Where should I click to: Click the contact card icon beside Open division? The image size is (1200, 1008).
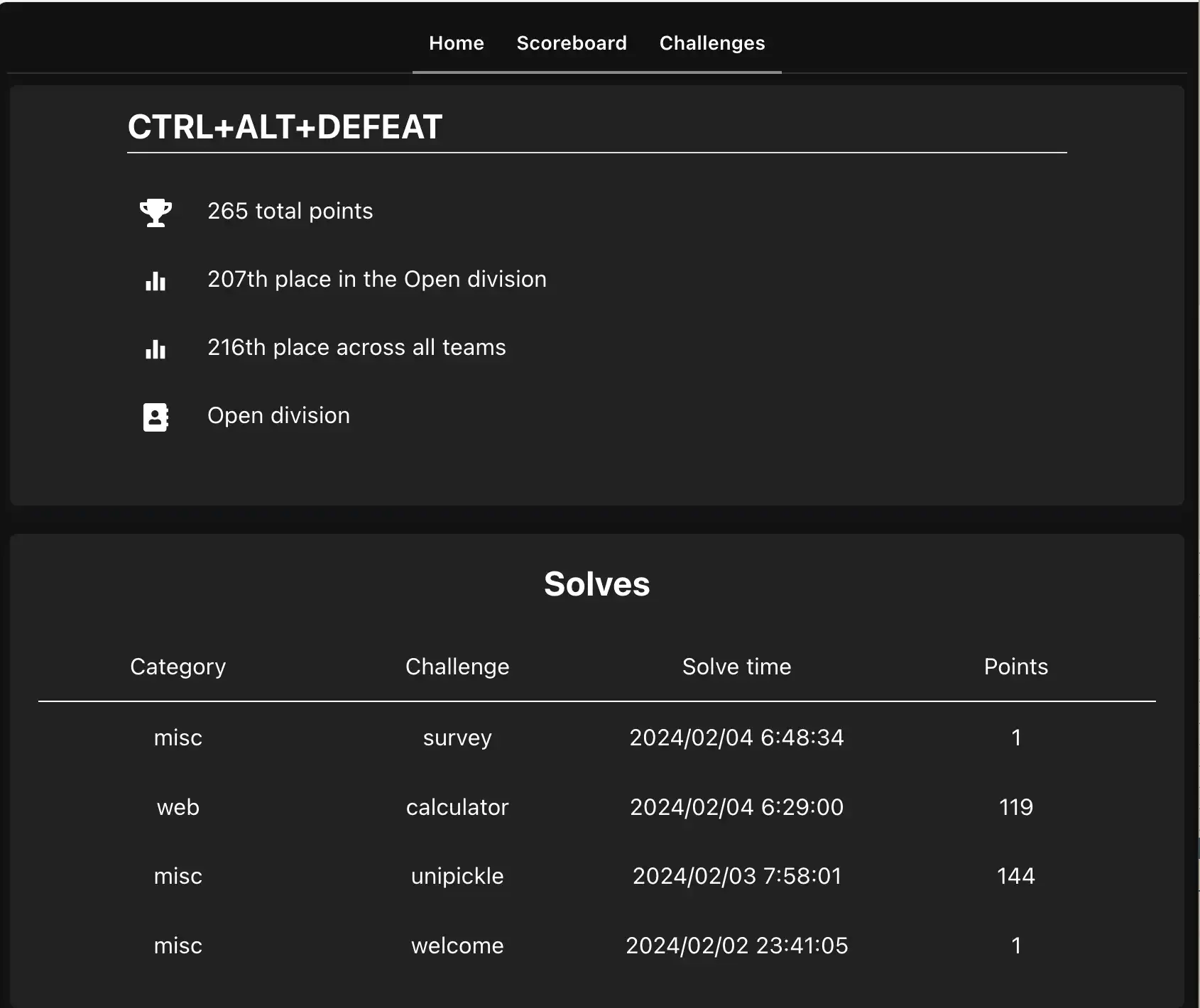(156, 417)
